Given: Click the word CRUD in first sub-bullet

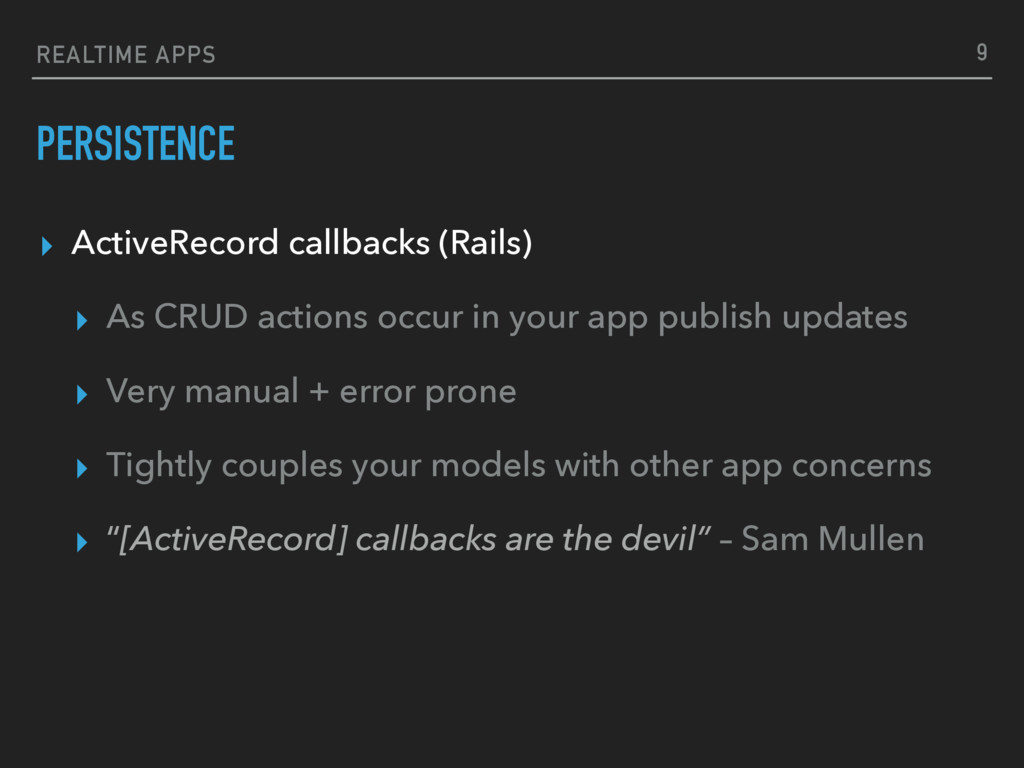Looking at the screenshot, I should (x=201, y=317).
